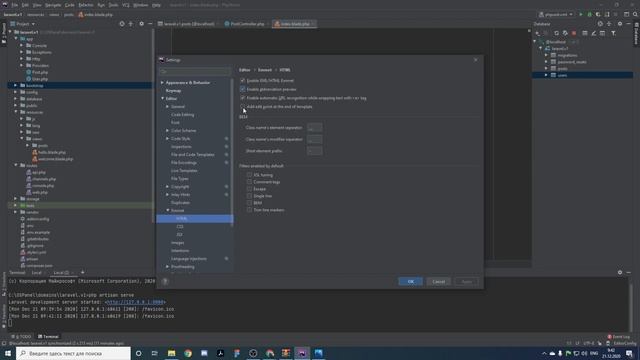Add new terminal tab with plus icon

pyautogui.click(x=82, y=272)
